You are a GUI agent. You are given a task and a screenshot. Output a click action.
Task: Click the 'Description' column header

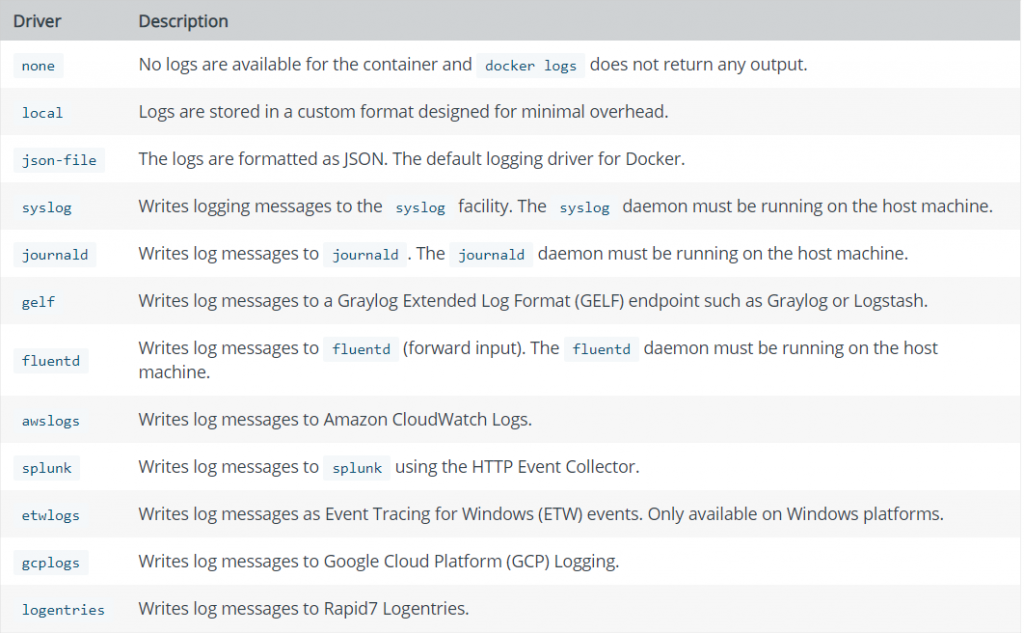click(183, 21)
